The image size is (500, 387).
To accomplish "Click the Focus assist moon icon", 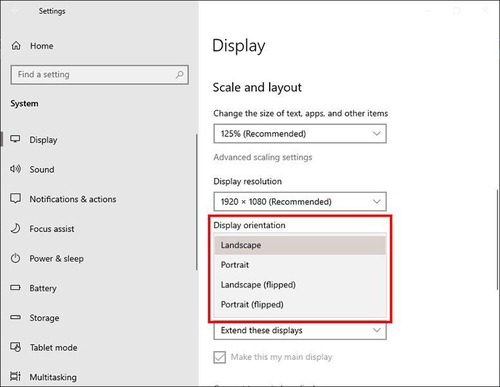I will click(x=15, y=228).
